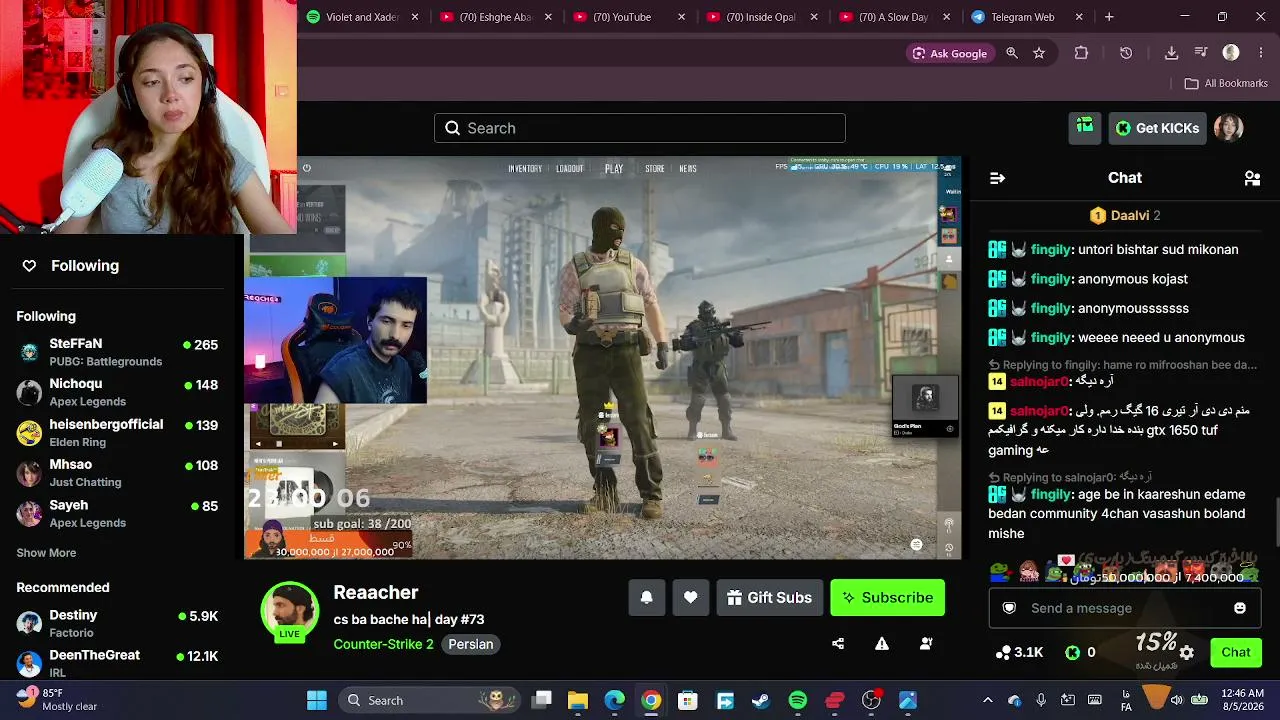Open the Get KICKs button

coord(1157,128)
